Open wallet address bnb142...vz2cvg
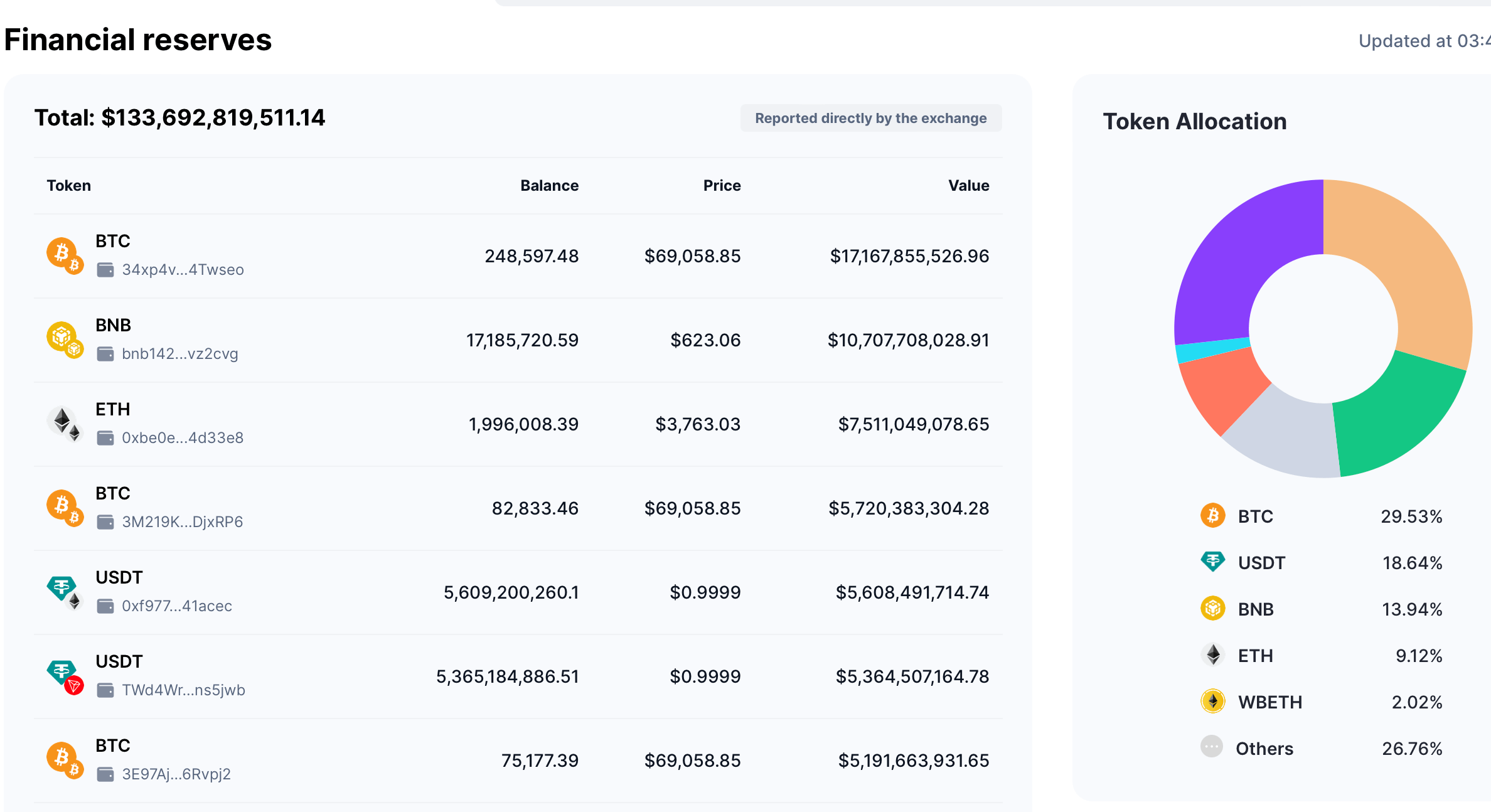 click(180, 354)
